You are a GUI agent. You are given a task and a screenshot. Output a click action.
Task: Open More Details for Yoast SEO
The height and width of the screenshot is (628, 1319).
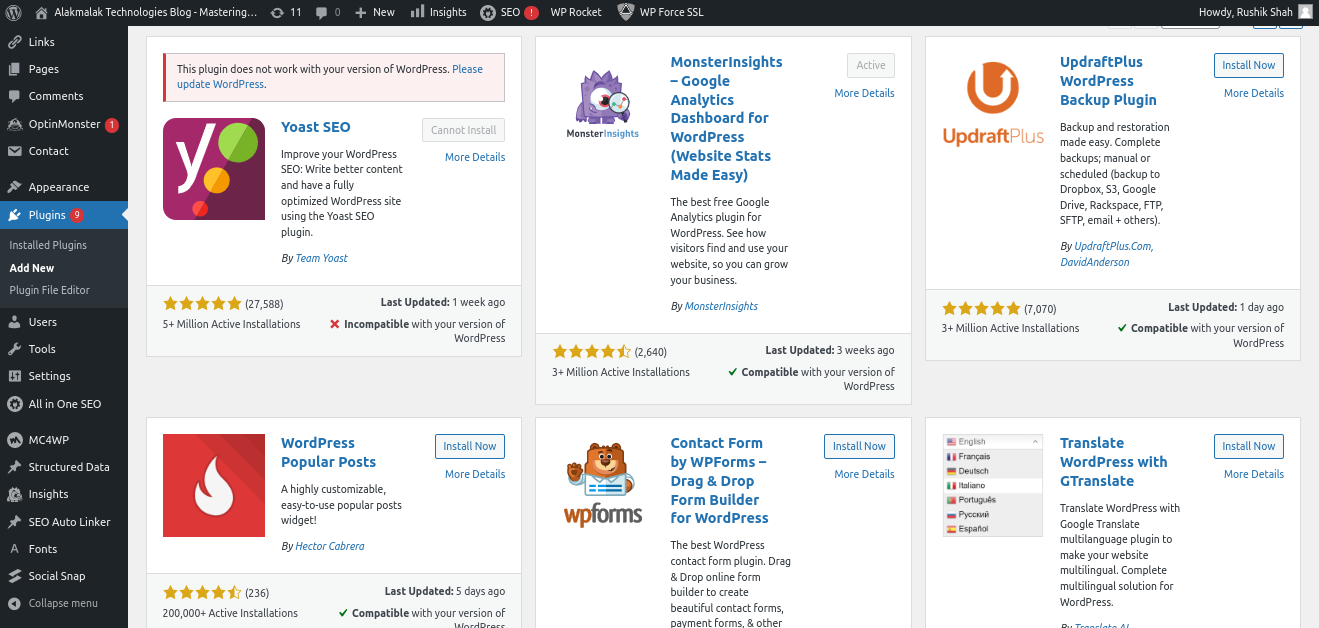[475, 157]
